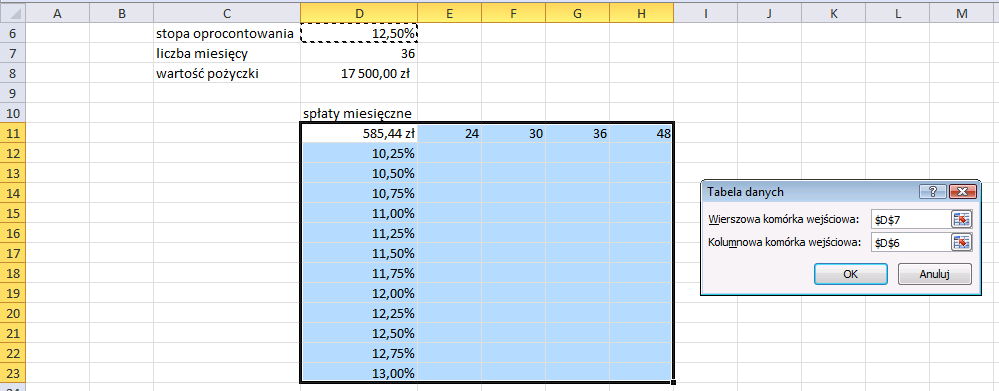Select the 13,00% cell in row 23

point(359,373)
